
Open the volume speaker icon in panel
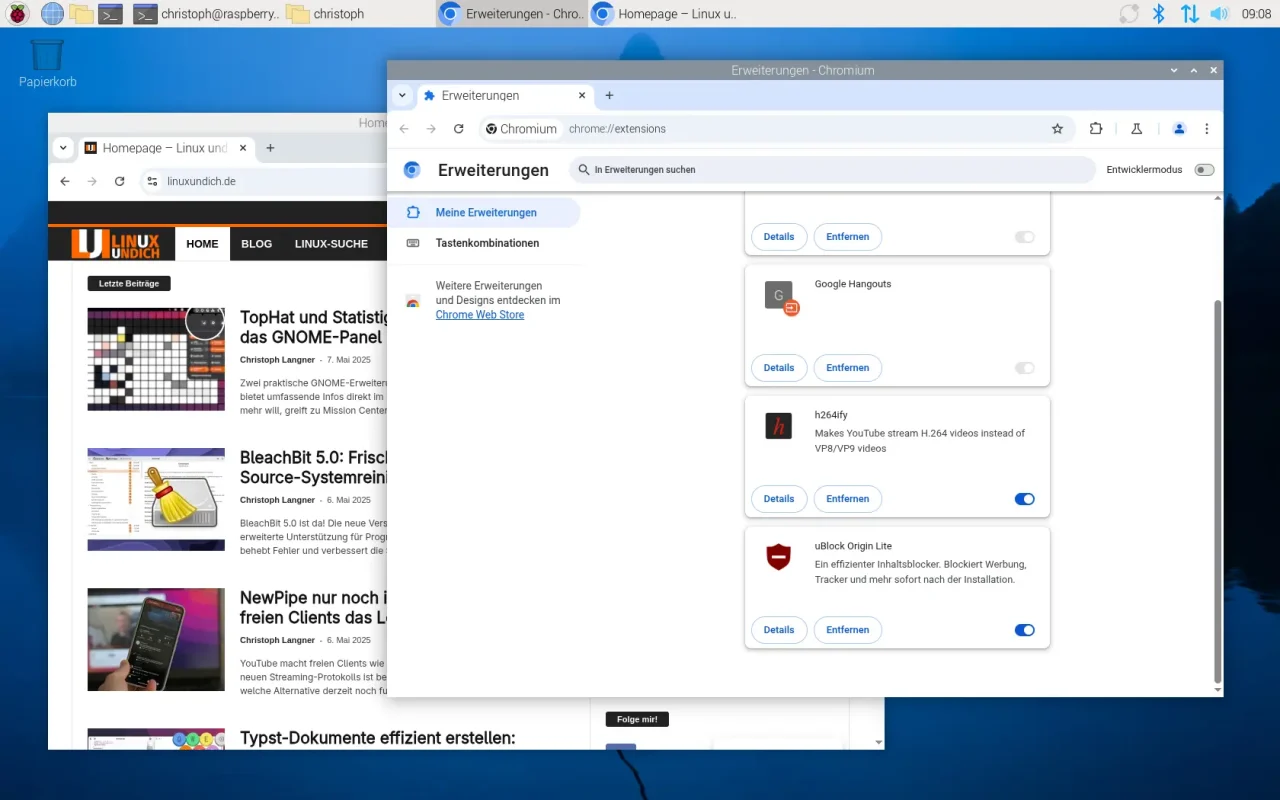[x=1219, y=14]
